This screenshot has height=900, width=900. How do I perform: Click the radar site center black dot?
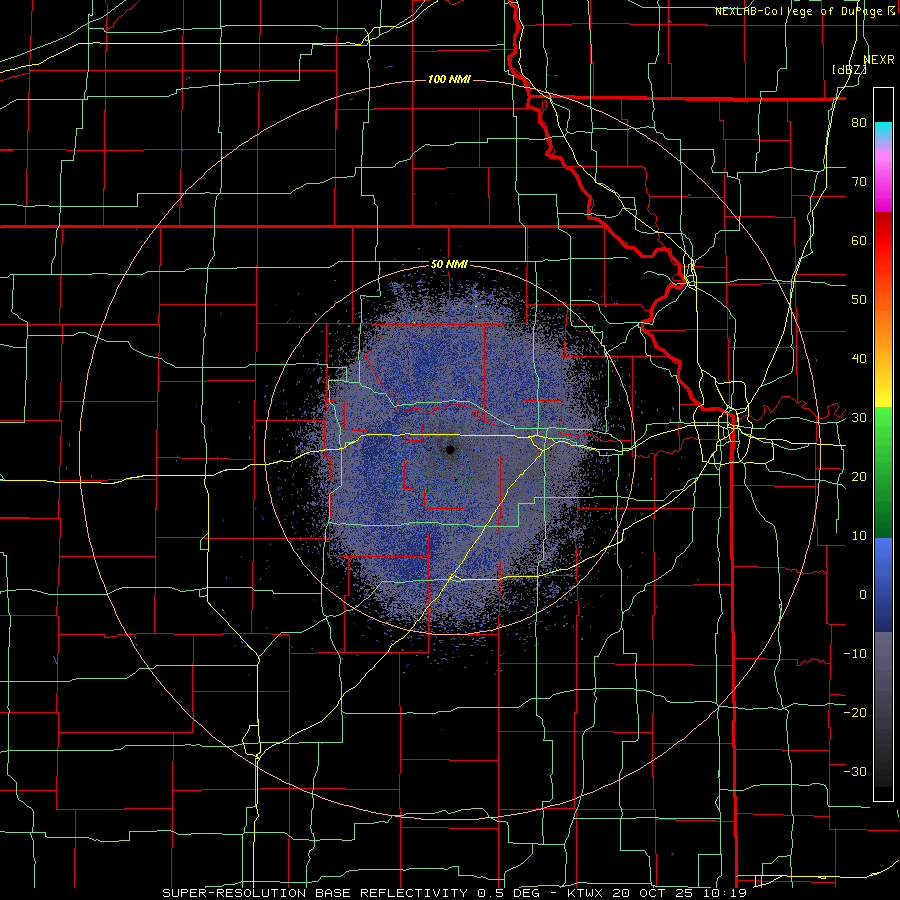(451, 449)
